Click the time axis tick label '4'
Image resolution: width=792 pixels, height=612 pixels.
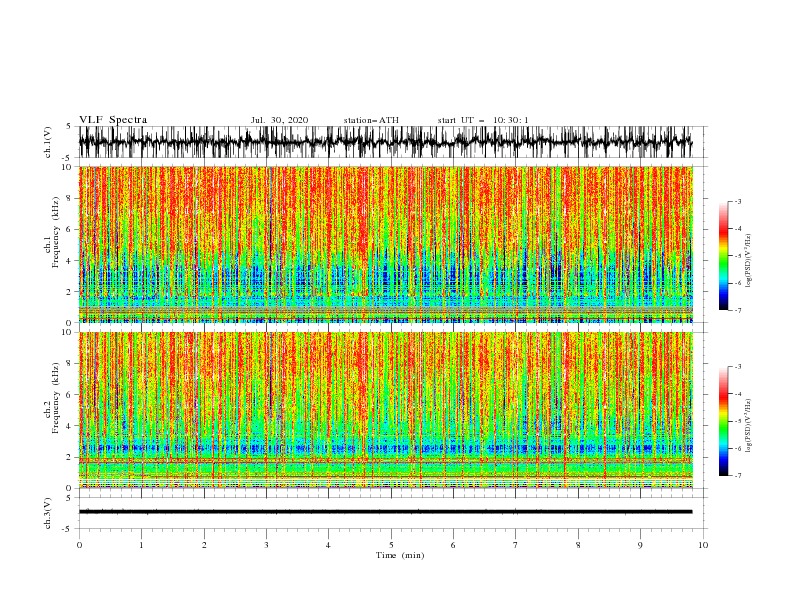[328, 545]
